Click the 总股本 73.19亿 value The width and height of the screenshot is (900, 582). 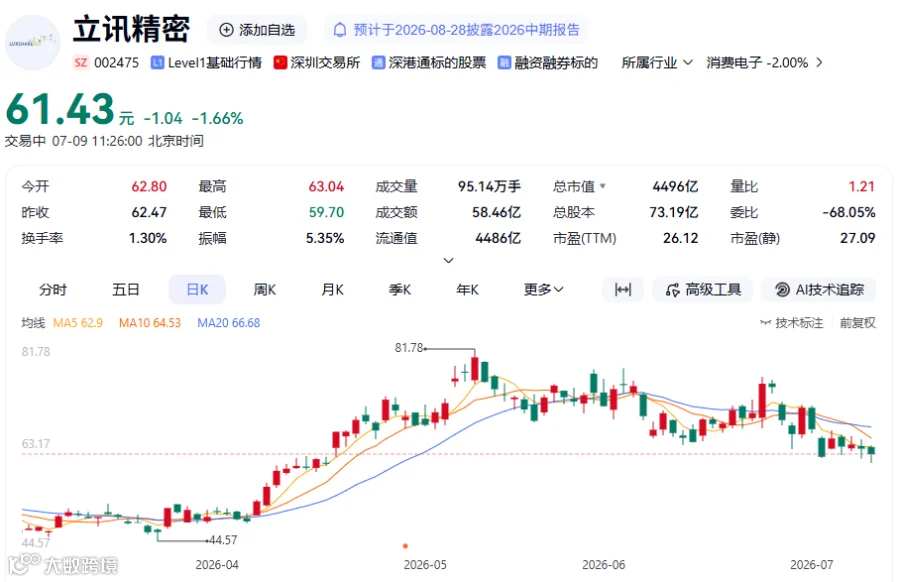coord(673,212)
